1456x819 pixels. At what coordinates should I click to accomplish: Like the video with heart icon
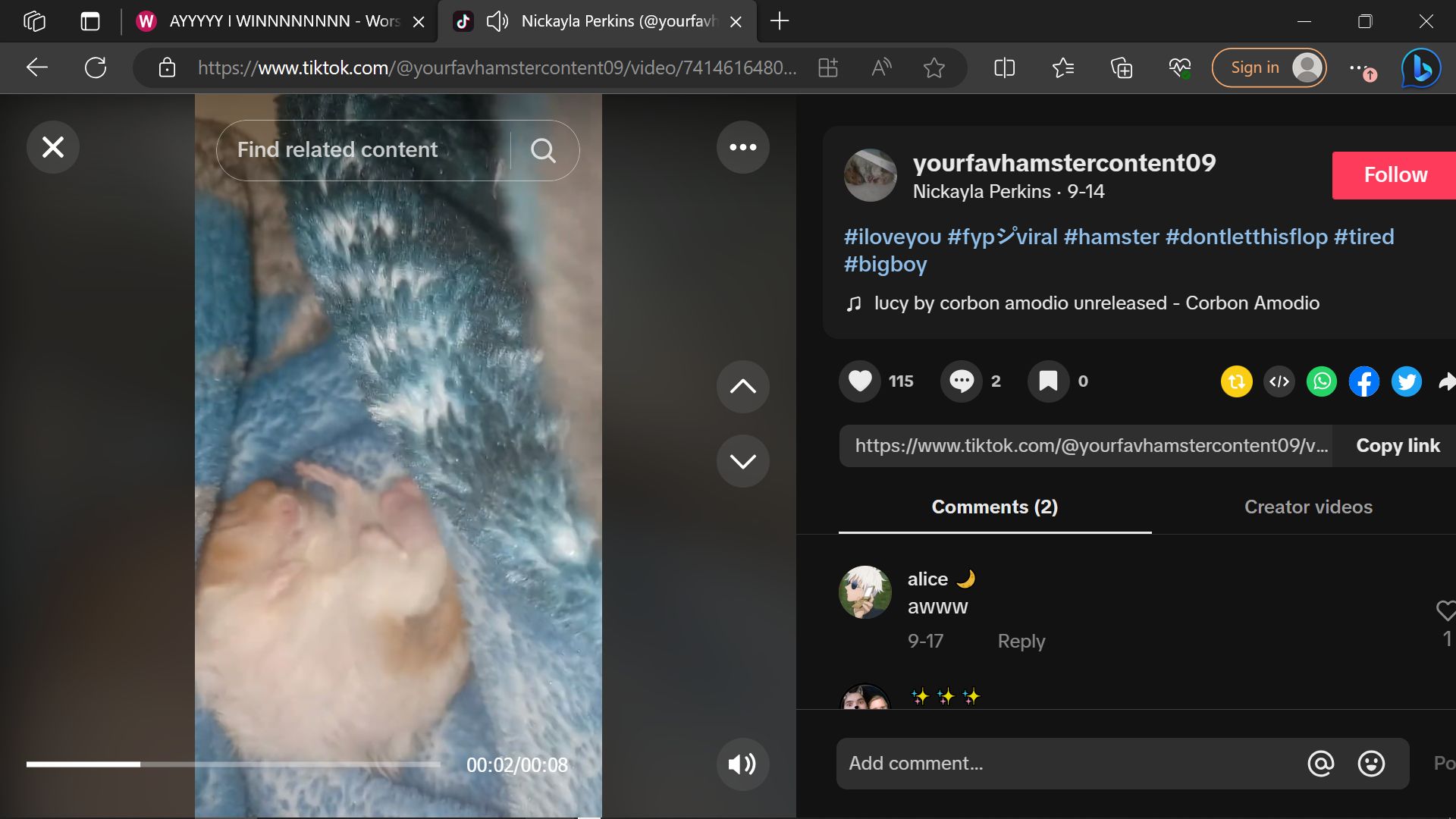(860, 381)
